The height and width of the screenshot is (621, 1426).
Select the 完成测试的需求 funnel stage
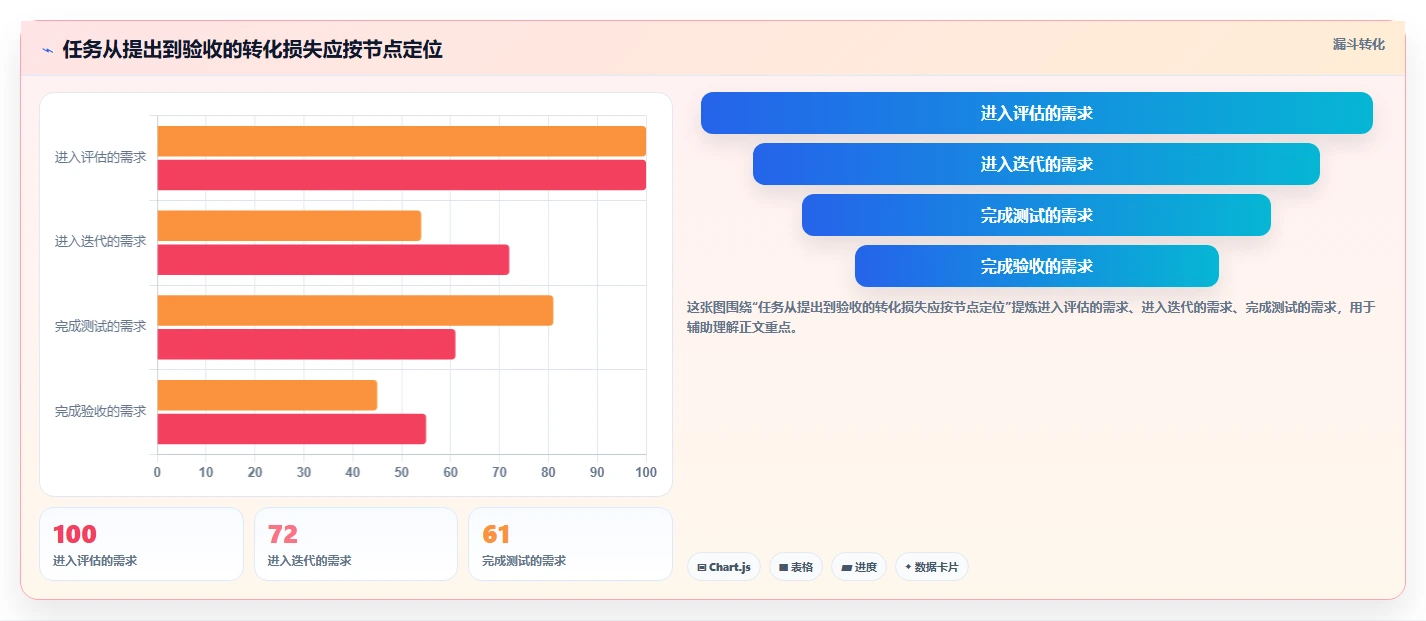coord(1036,215)
